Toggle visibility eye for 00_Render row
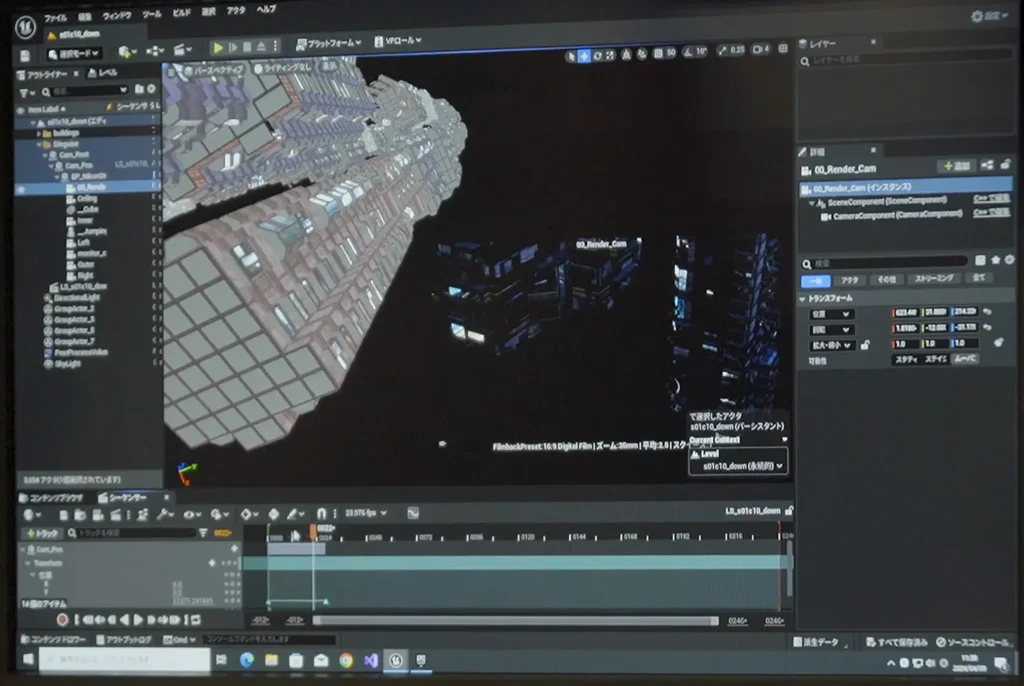Image resolution: width=1024 pixels, height=686 pixels. pos(21,187)
